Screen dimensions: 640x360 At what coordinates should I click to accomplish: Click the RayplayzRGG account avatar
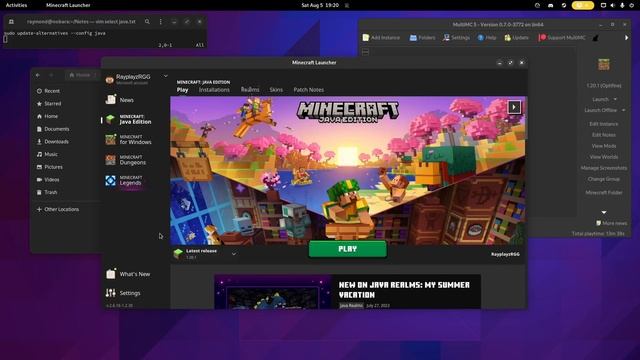click(109, 80)
